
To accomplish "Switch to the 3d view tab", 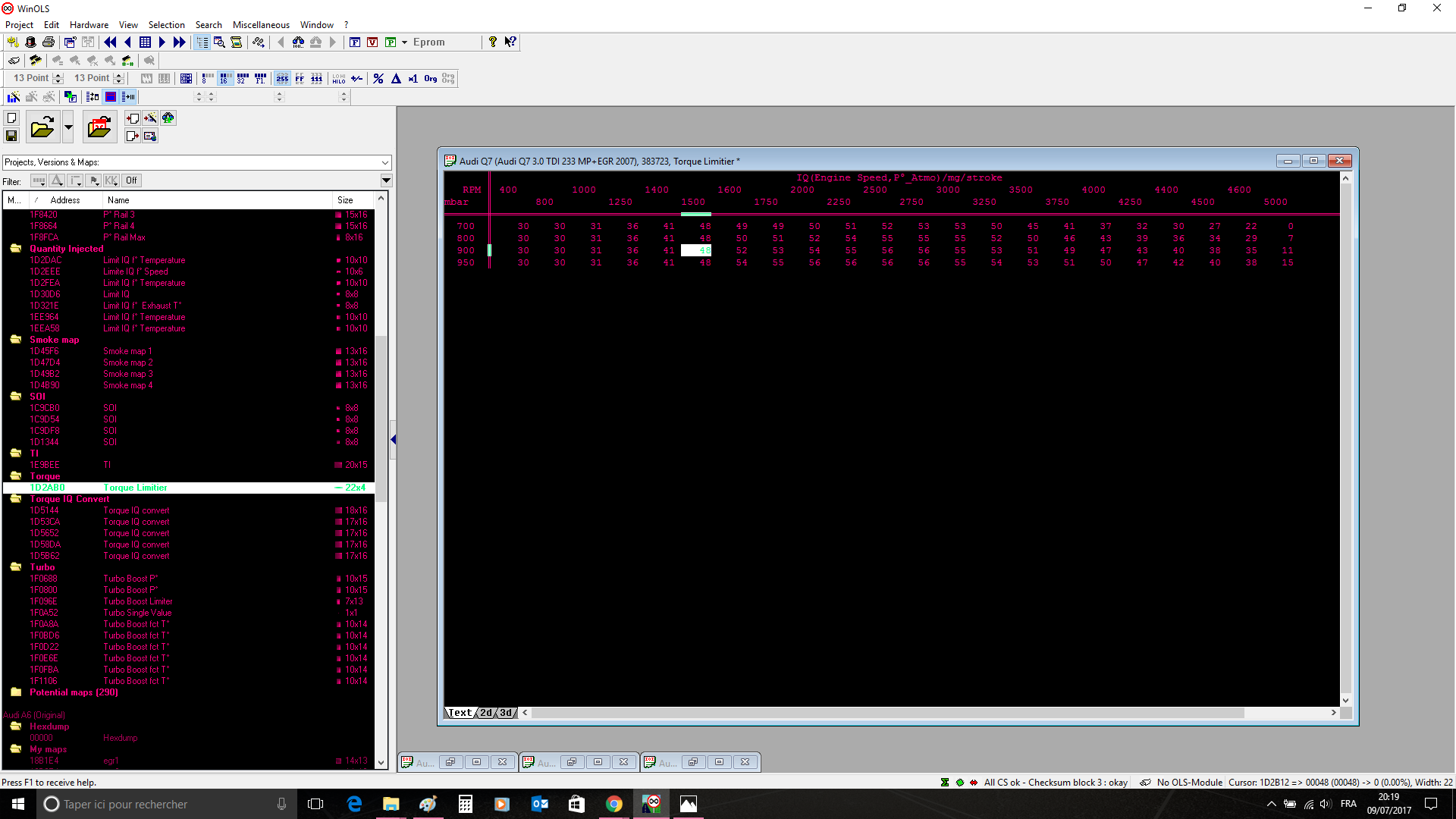I will tap(506, 713).
